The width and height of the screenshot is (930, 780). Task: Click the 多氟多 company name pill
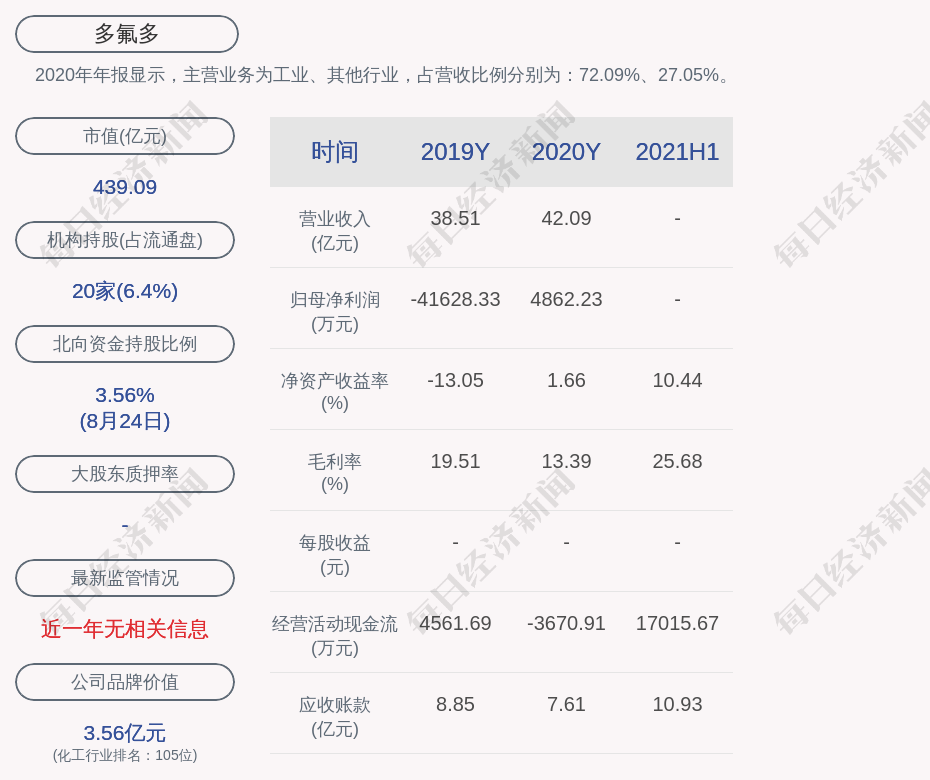point(126,34)
